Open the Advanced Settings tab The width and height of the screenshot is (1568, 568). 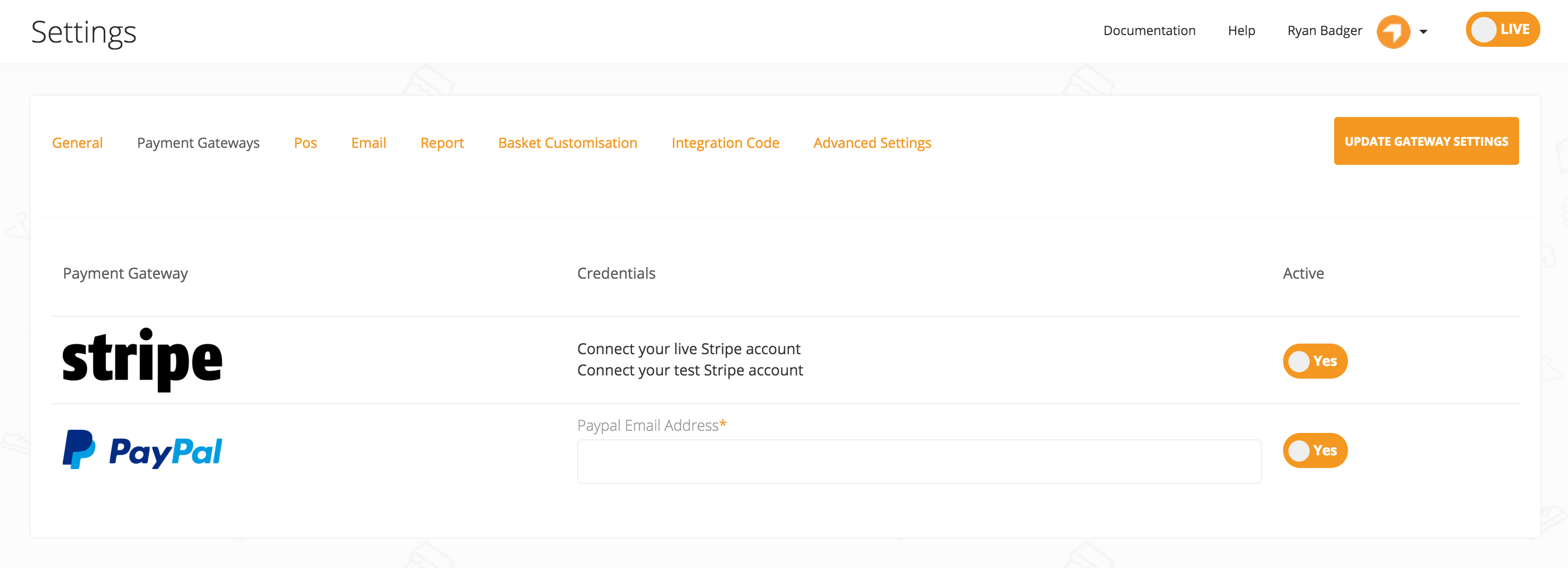tap(872, 143)
